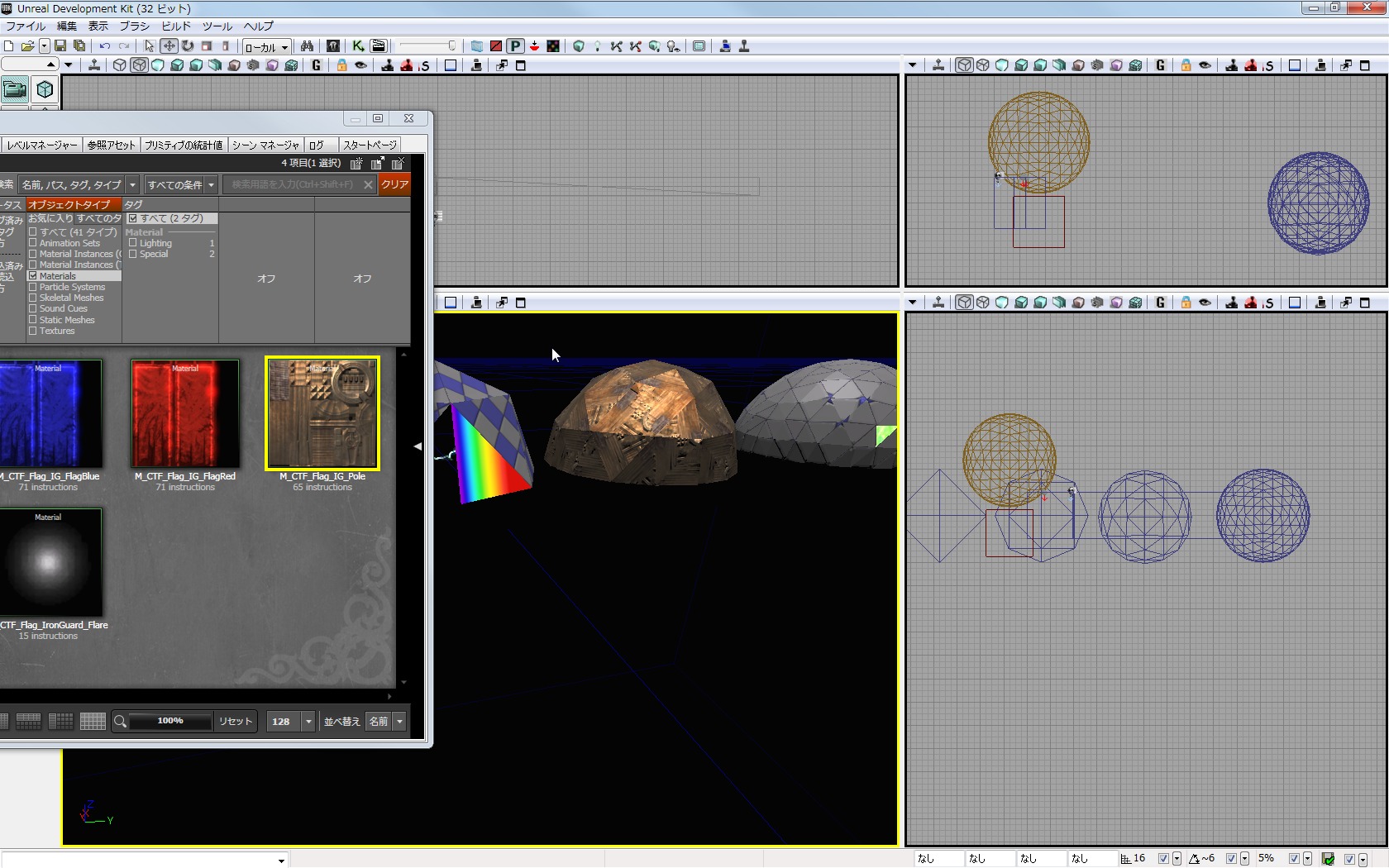Select the translate move widget tool
This screenshot has height=868, width=1389.
[x=169, y=46]
